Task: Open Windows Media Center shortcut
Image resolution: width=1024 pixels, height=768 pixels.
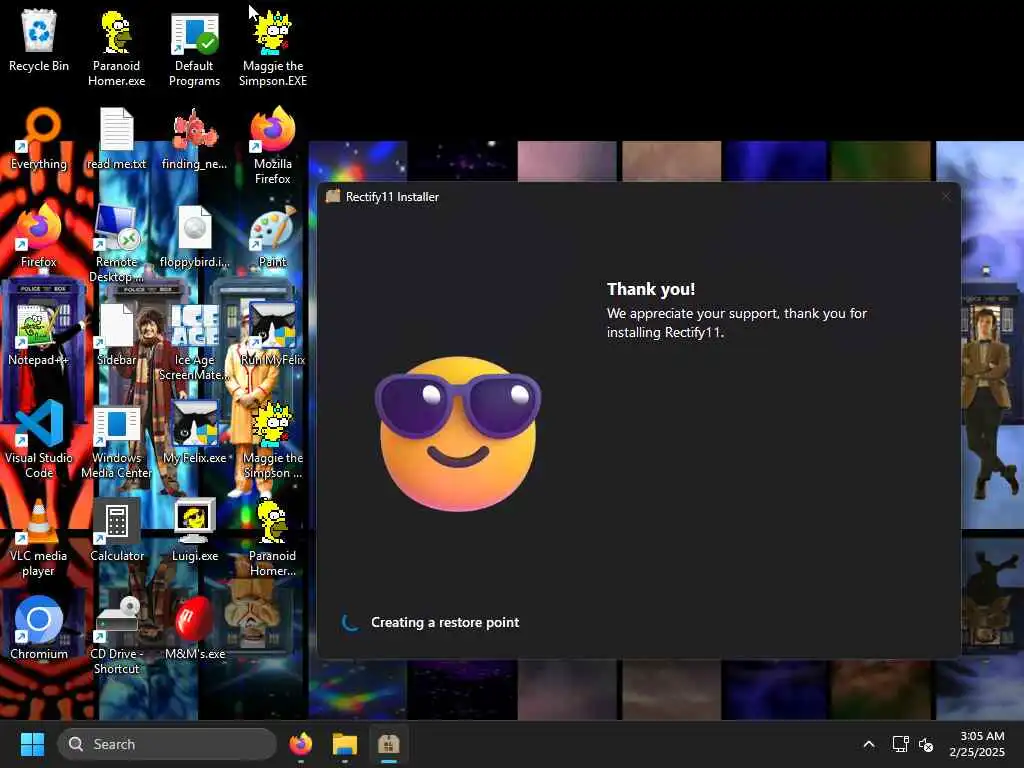Action: coord(116,440)
